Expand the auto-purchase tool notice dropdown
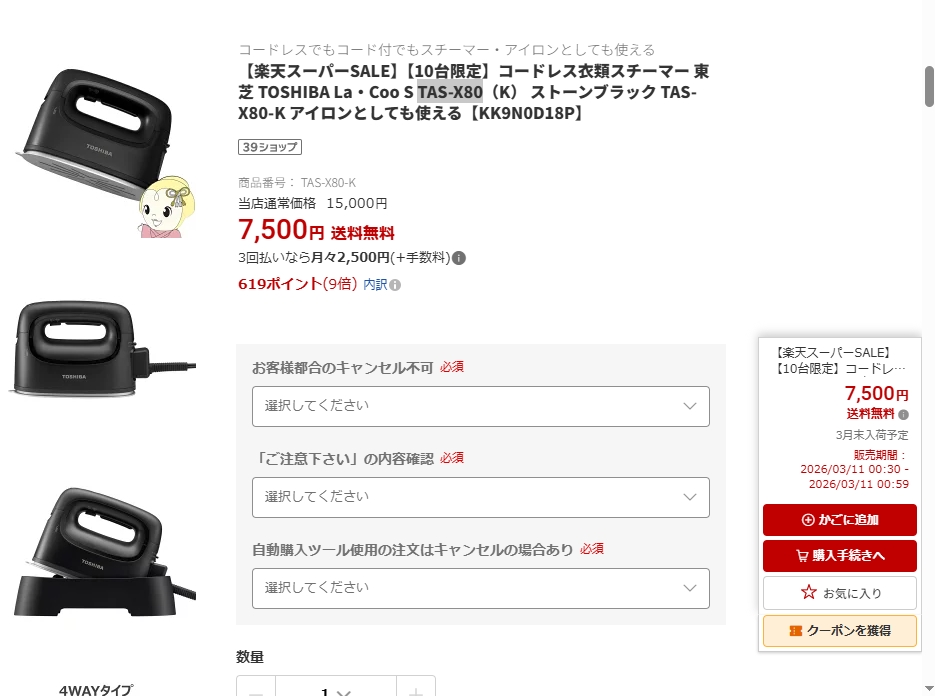 point(481,589)
